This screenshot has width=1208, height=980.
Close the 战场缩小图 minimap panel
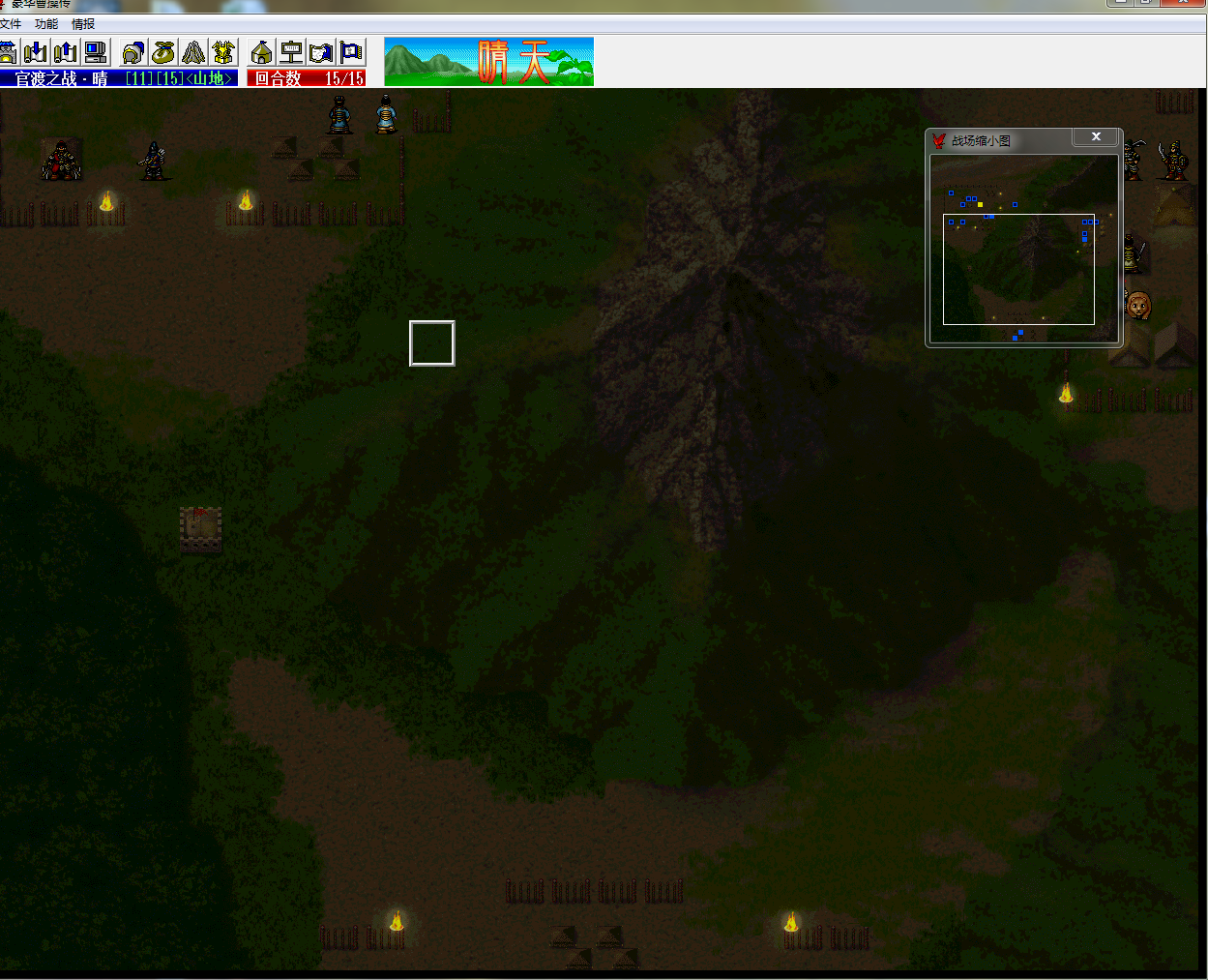pyautogui.click(x=1096, y=137)
